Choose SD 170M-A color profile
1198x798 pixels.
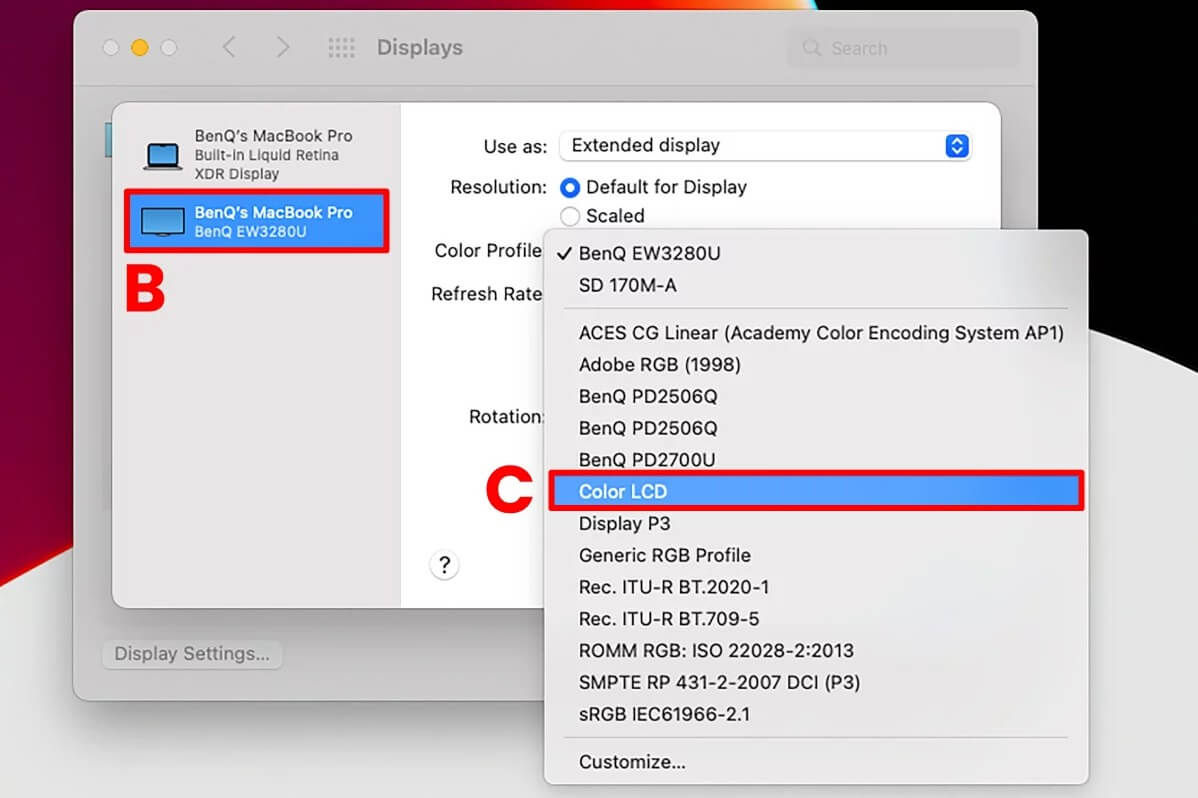coord(815,285)
